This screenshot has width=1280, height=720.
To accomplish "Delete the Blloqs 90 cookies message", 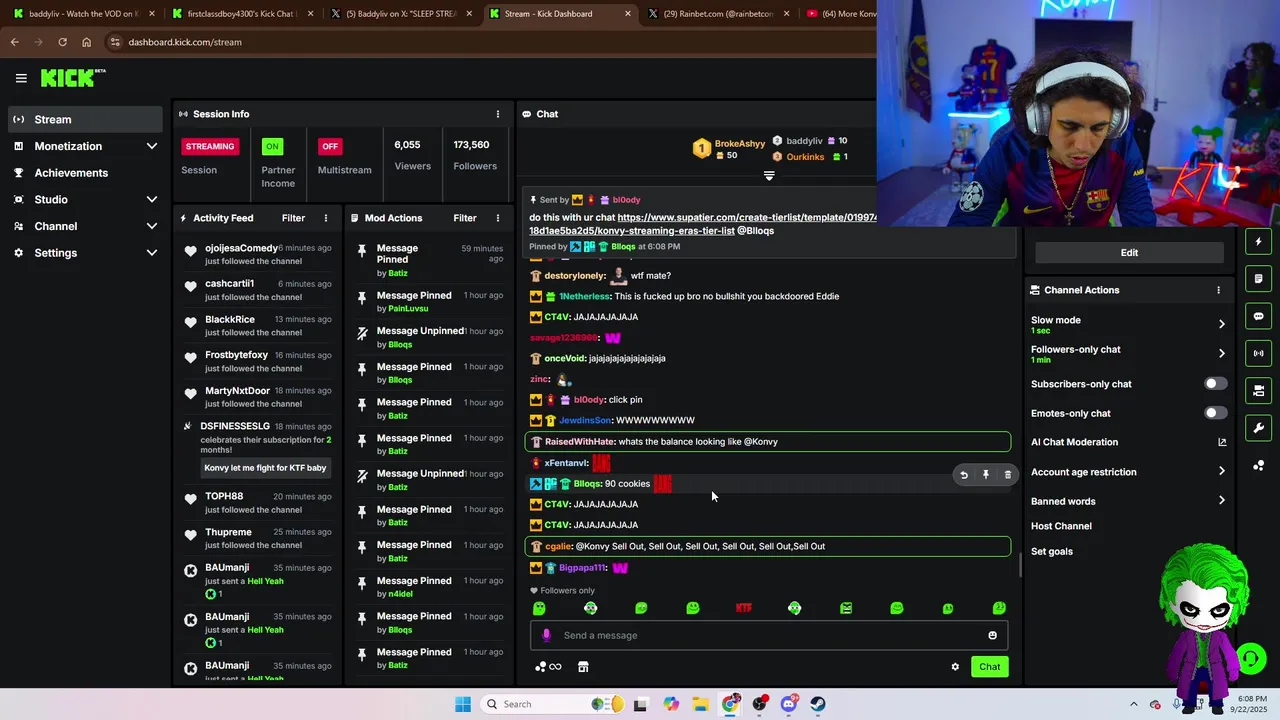I will point(1008,475).
